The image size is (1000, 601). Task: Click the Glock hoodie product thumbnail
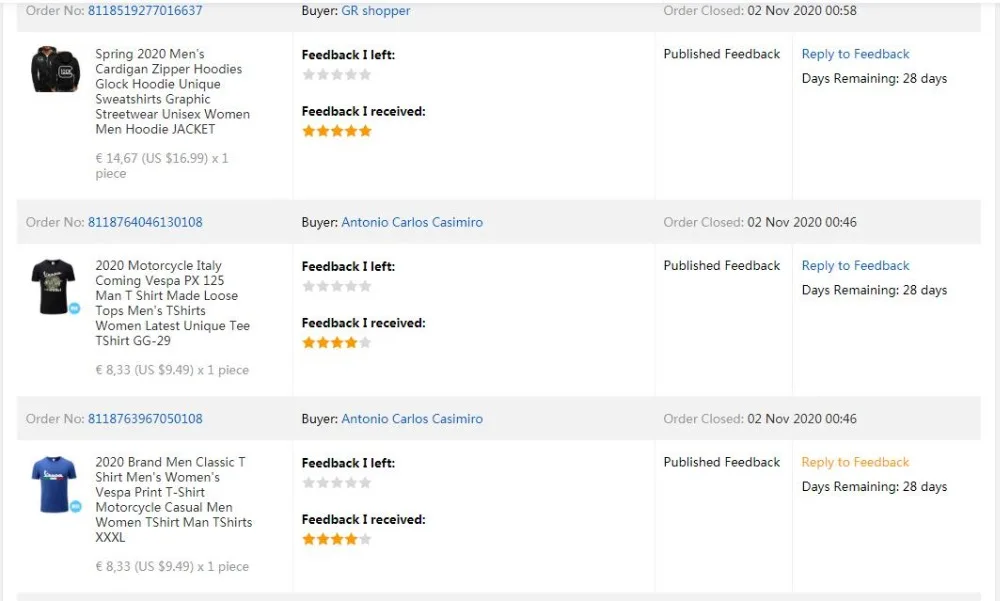click(x=55, y=70)
